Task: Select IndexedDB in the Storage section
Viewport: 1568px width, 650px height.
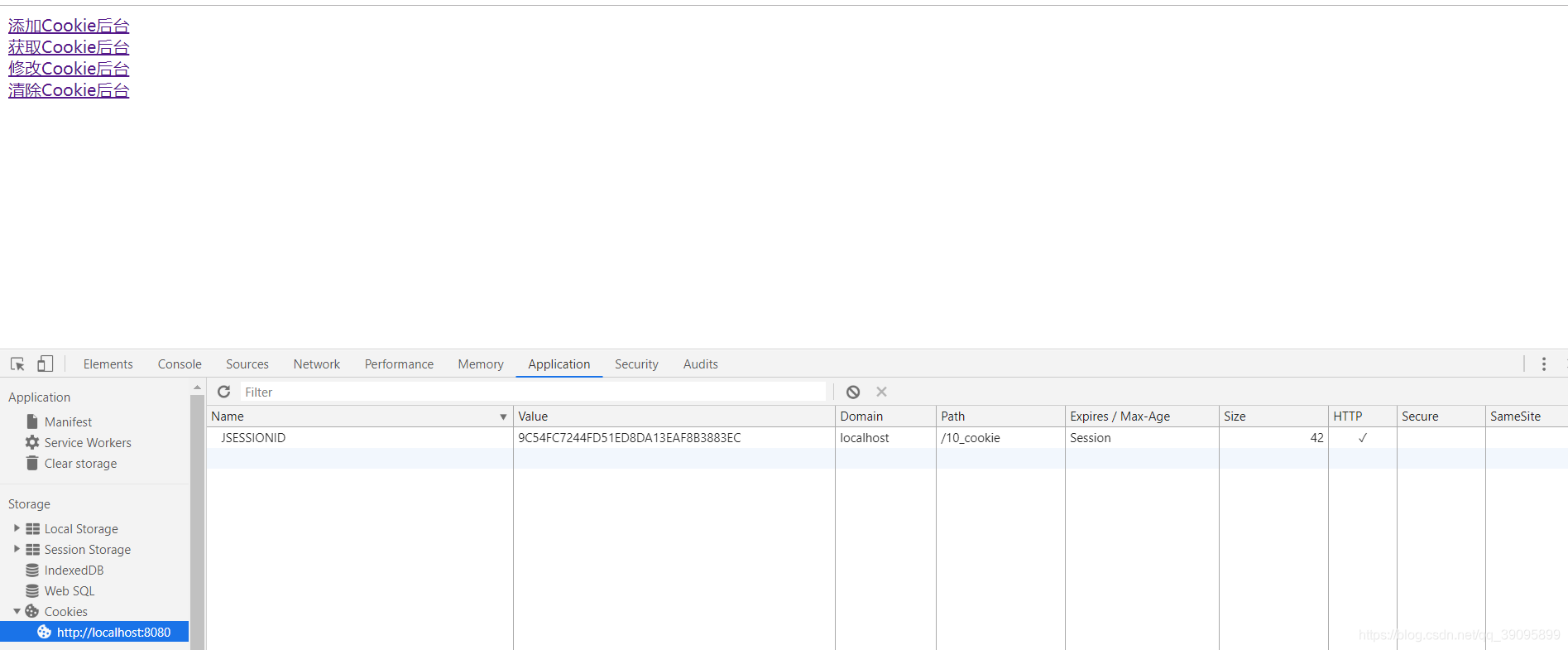Action: pos(74,570)
